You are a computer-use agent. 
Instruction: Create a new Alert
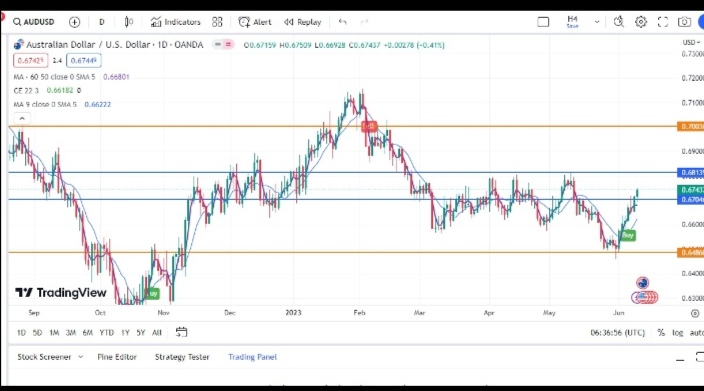point(255,22)
